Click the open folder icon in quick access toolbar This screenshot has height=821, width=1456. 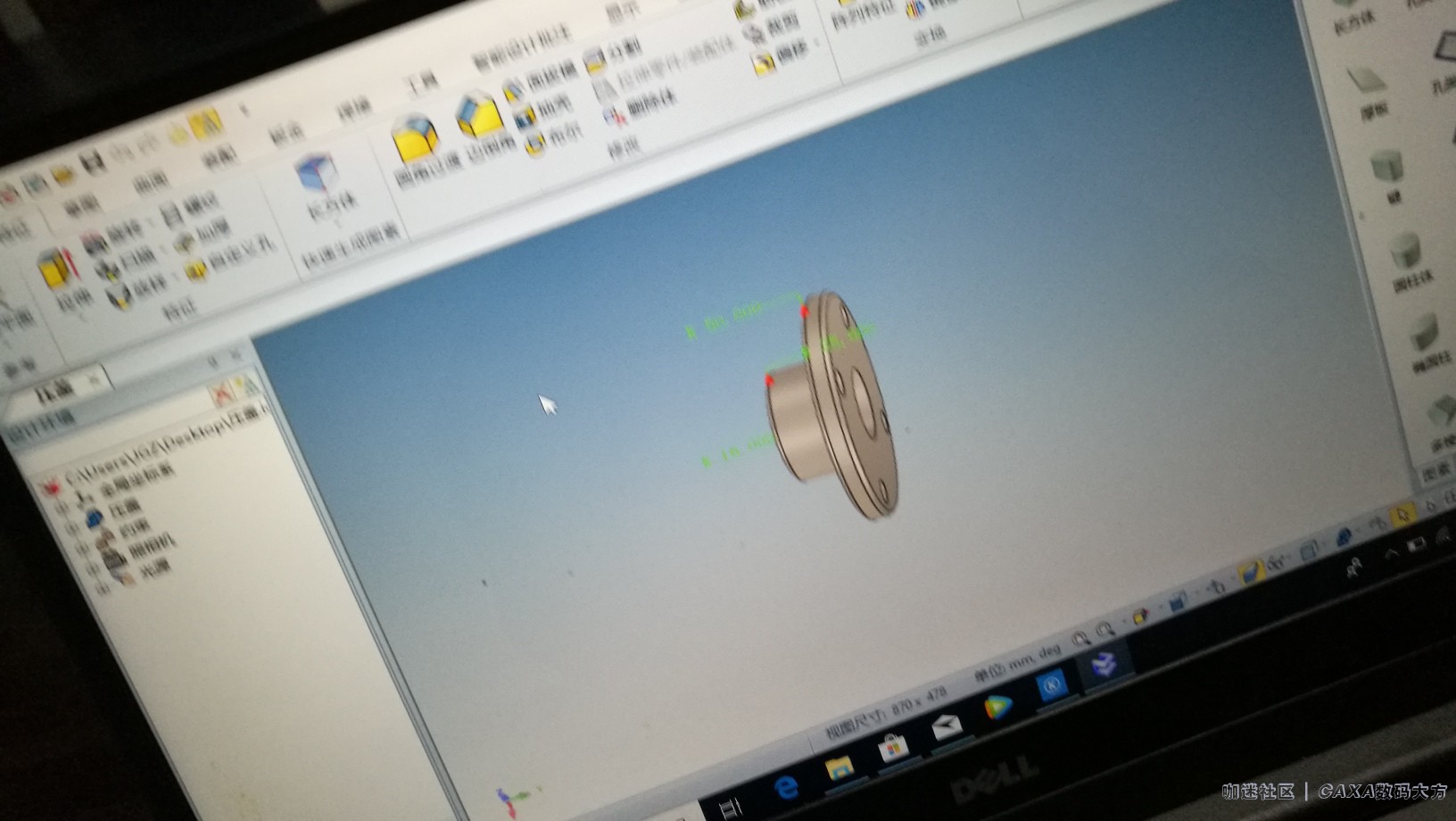[64, 172]
